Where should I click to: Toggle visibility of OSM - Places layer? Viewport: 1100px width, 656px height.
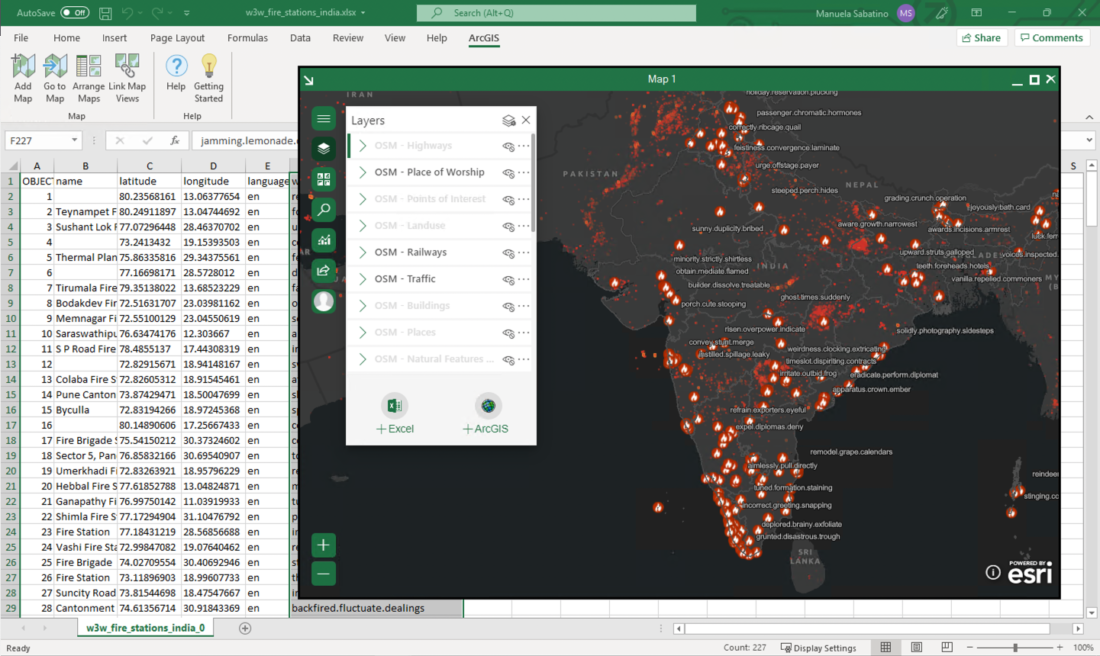coord(509,333)
